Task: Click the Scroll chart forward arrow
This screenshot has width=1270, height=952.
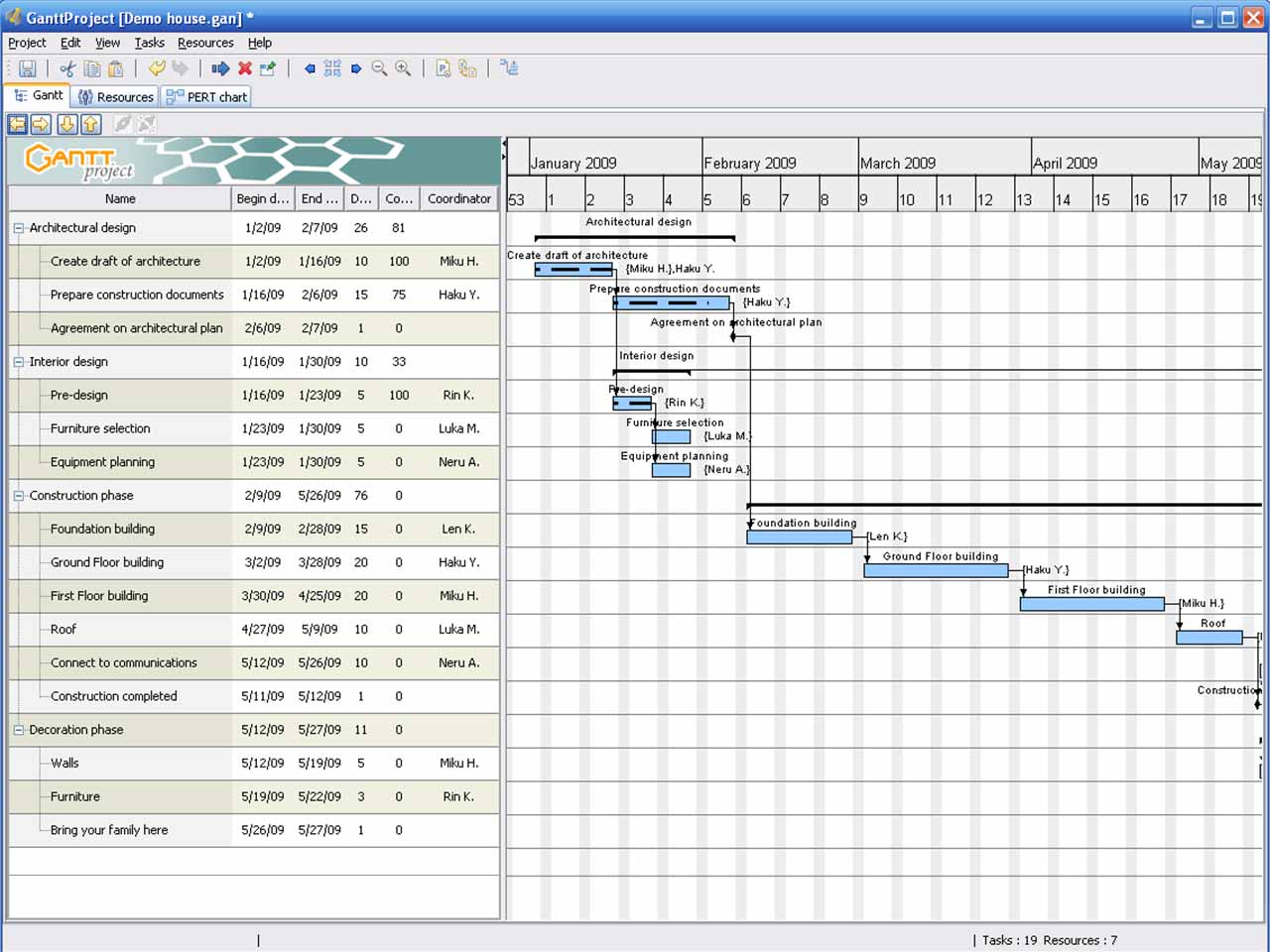Action: point(356,68)
